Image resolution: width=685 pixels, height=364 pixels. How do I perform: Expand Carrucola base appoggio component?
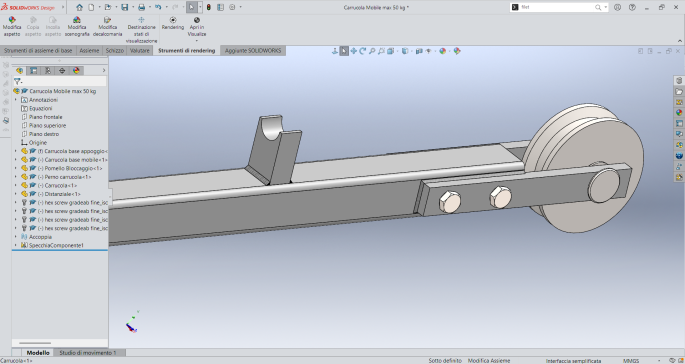click(16, 151)
